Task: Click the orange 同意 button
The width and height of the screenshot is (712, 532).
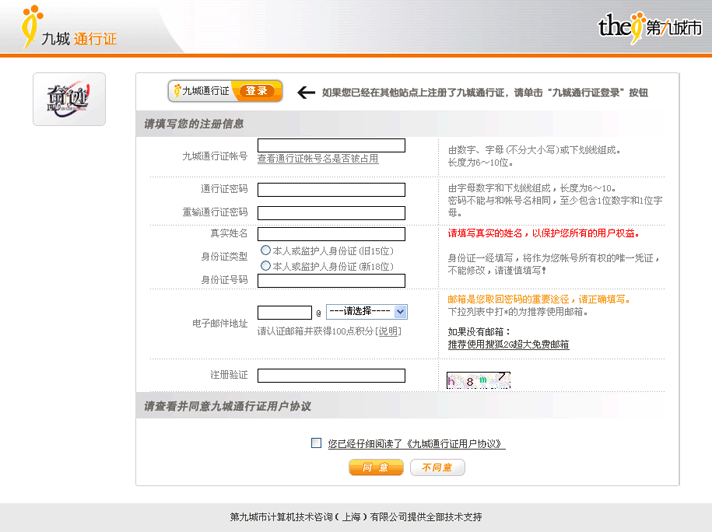Action: (x=376, y=468)
